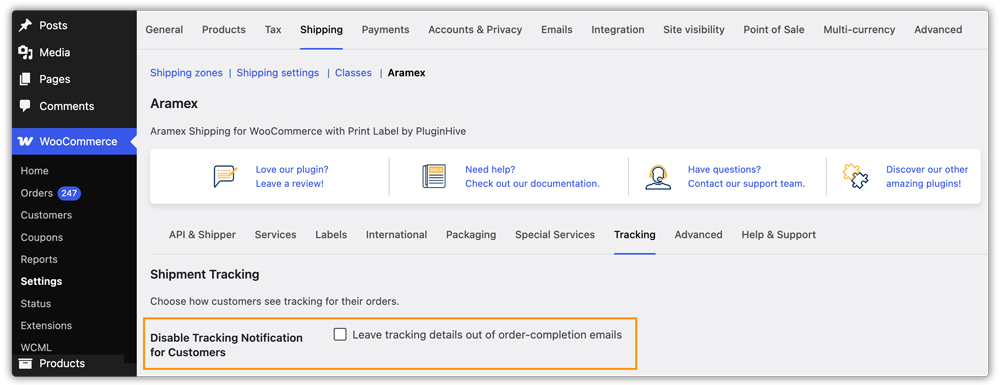Click the 'Shipment Tracking' heading
The width and height of the screenshot is (1000, 385).
coord(205,274)
